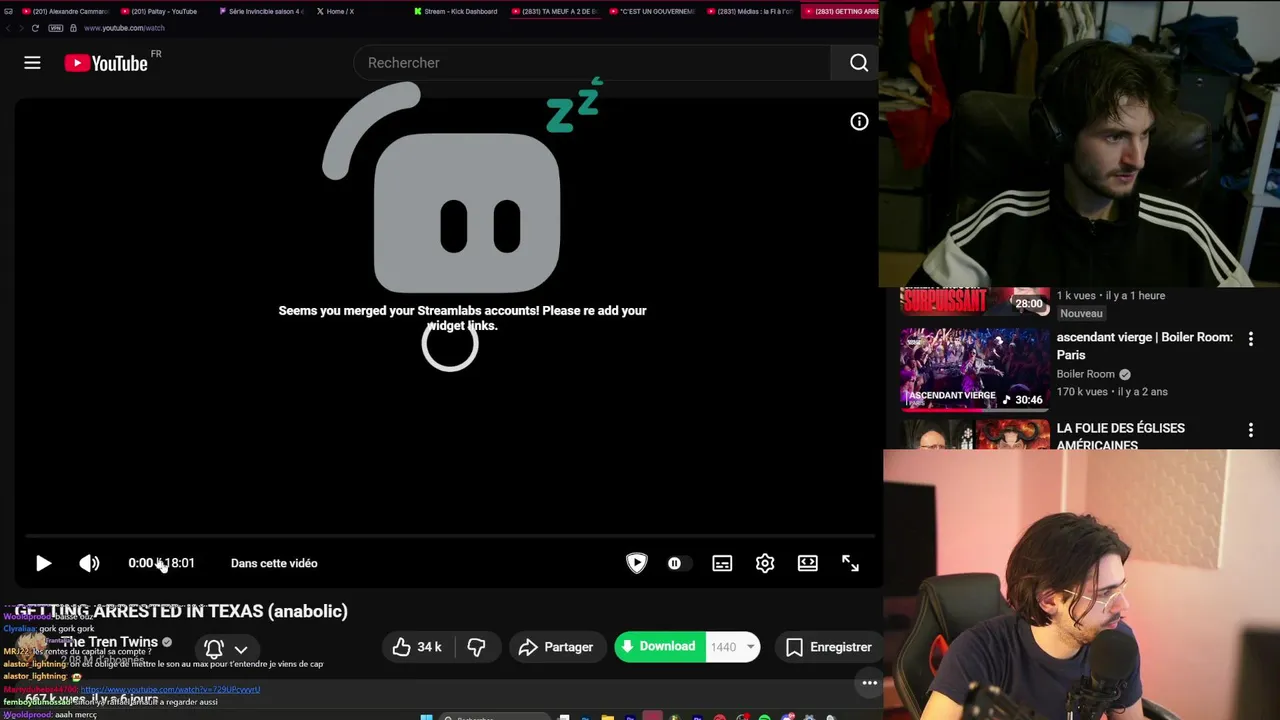
Task: Open the video info card icon
Action: (x=859, y=121)
